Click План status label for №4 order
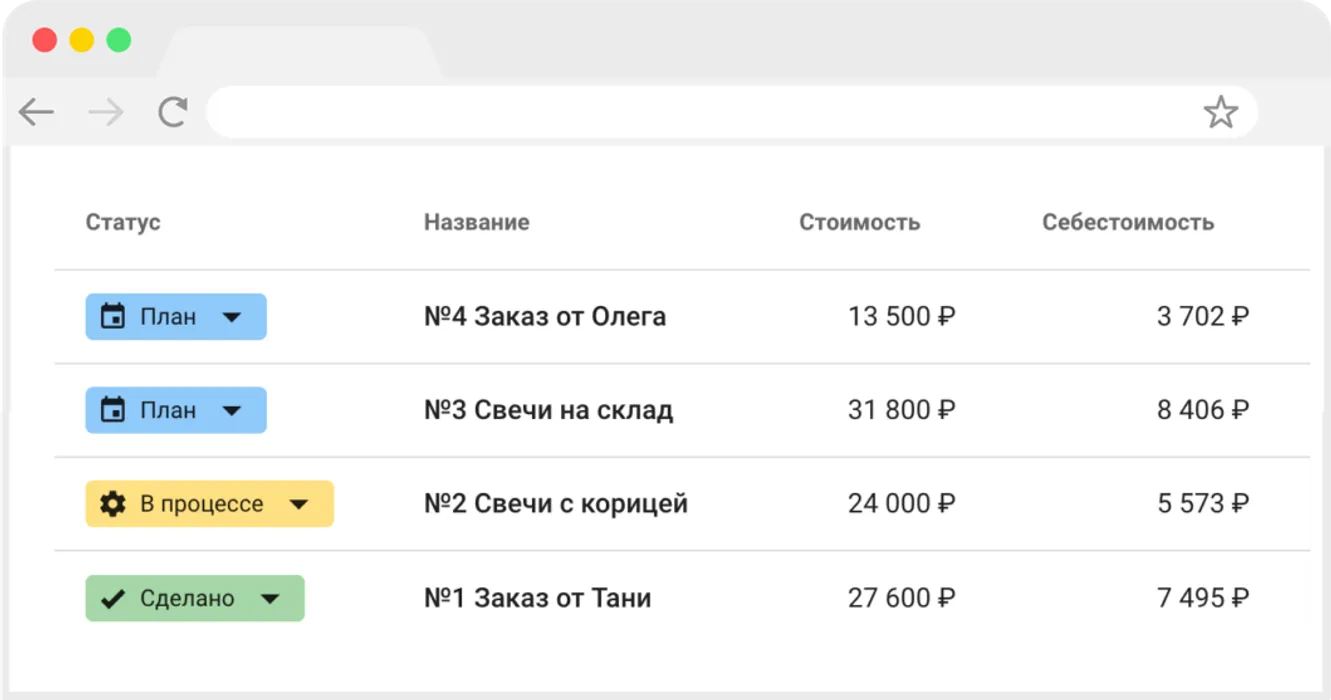 [x=168, y=317]
